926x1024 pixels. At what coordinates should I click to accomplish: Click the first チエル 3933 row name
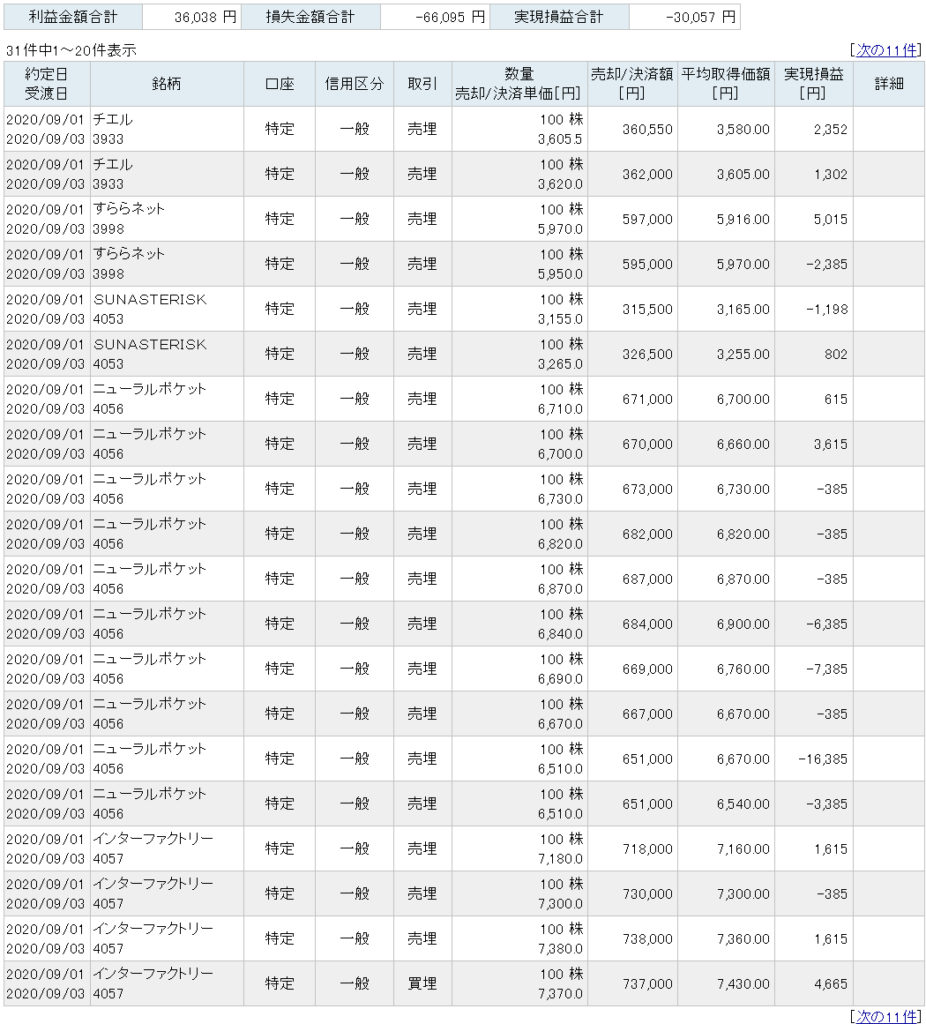[112, 129]
